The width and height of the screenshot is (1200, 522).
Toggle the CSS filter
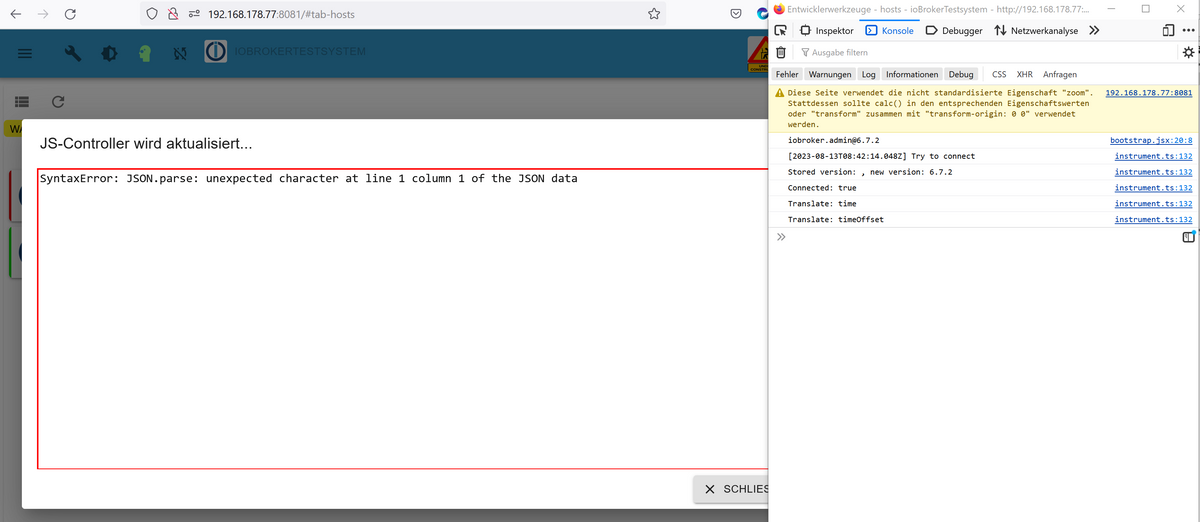click(999, 74)
